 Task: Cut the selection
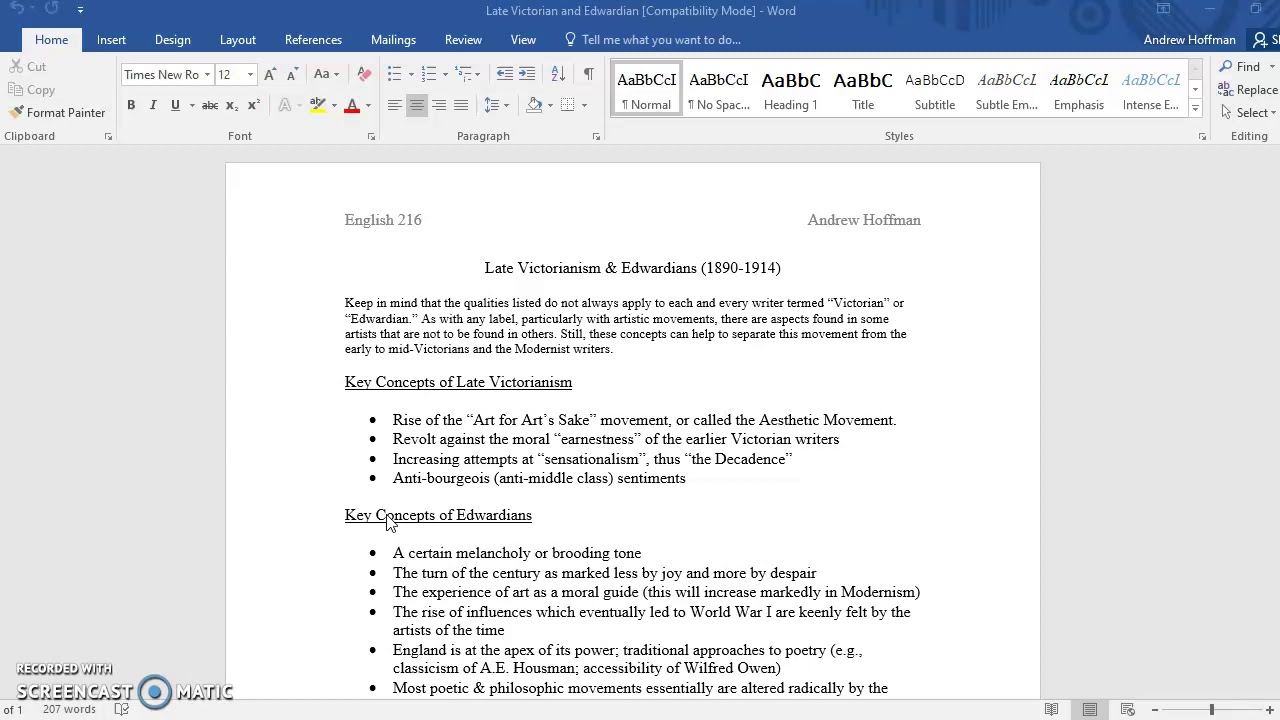point(28,67)
